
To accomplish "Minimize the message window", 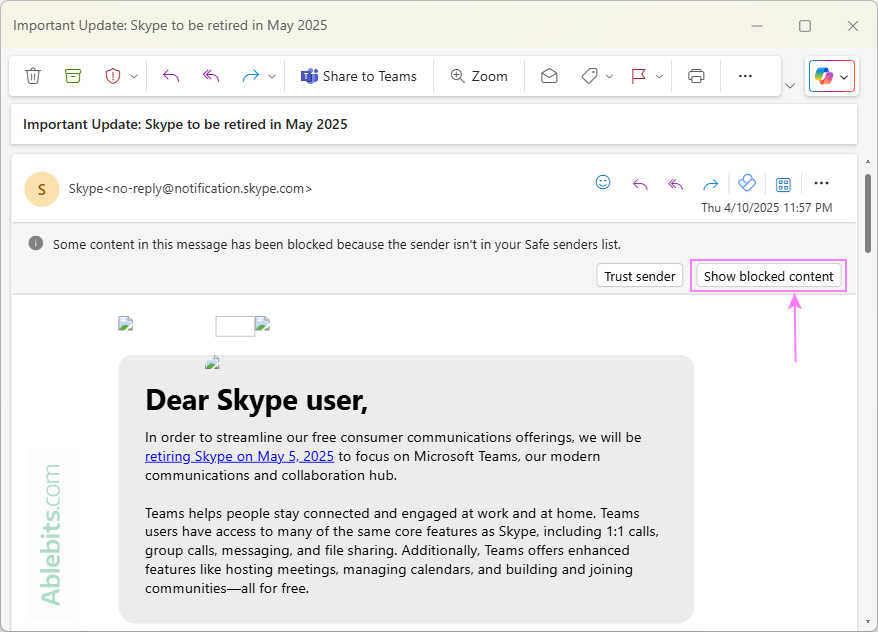I will tap(757, 26).
